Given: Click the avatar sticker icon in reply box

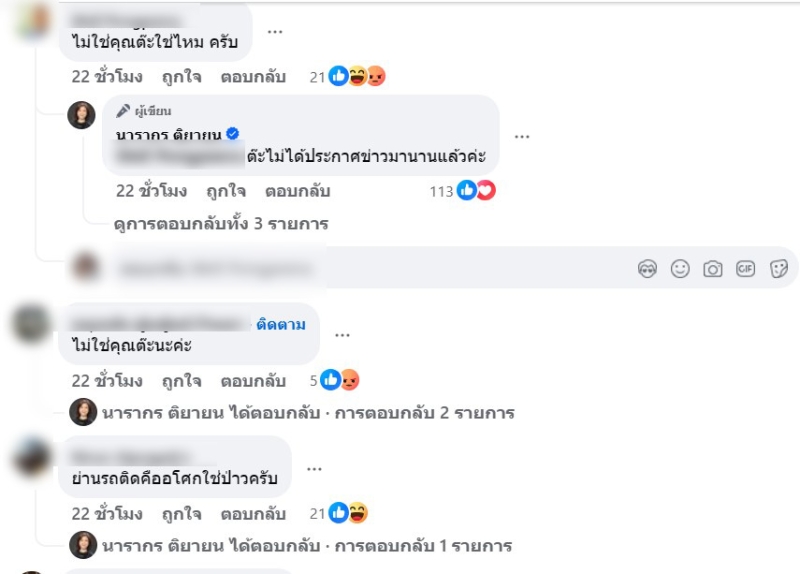Looking at the screenshot, I should tap(647, 268).
